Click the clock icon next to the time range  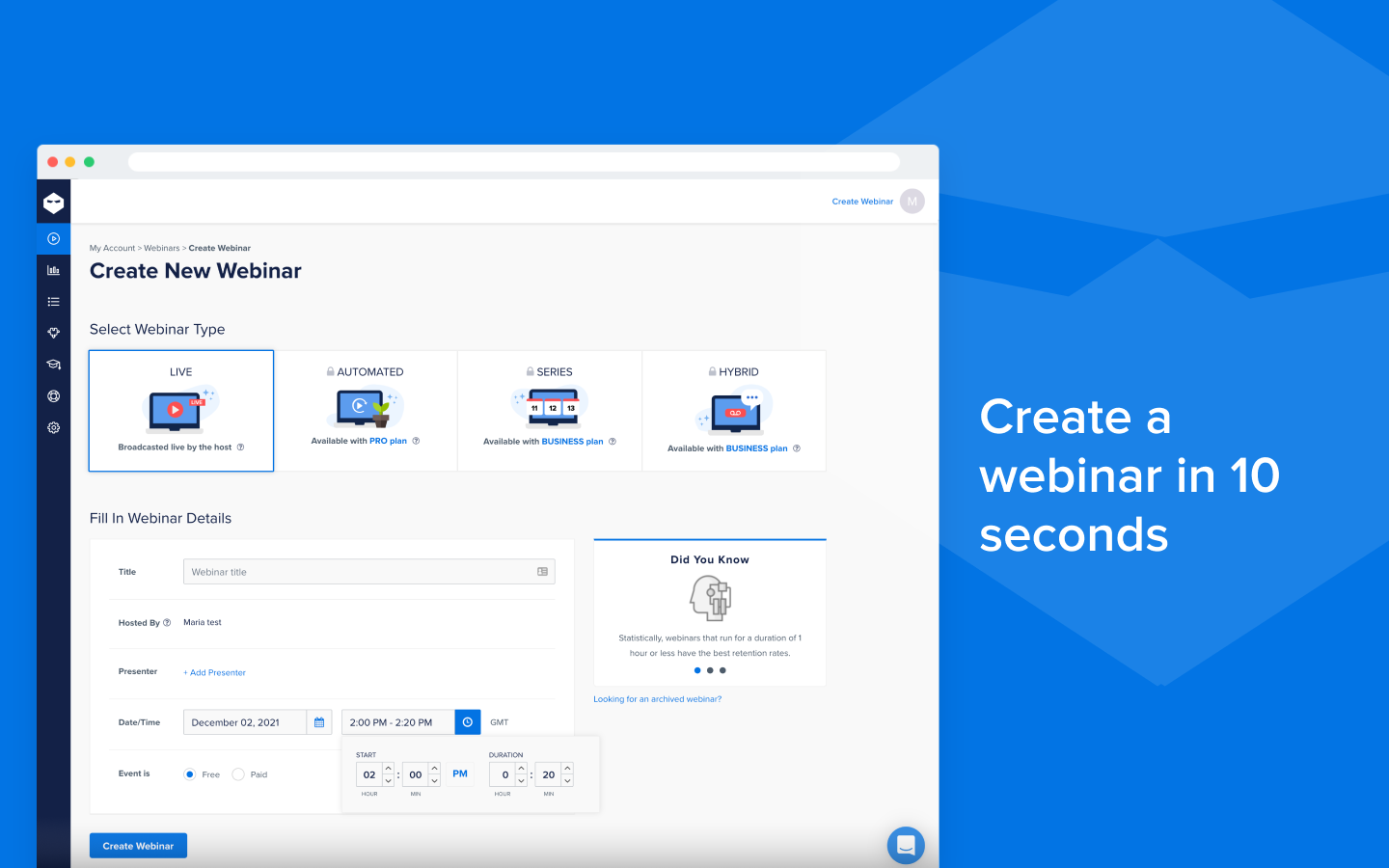pyautogui.click(x=467, y=721)
